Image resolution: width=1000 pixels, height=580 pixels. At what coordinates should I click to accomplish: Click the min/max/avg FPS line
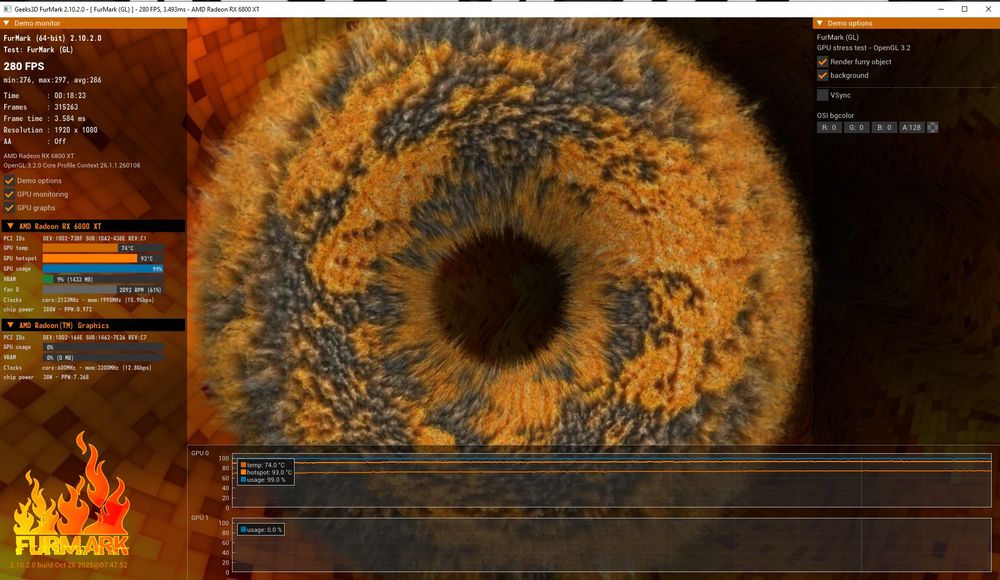(x=52, y=80)
